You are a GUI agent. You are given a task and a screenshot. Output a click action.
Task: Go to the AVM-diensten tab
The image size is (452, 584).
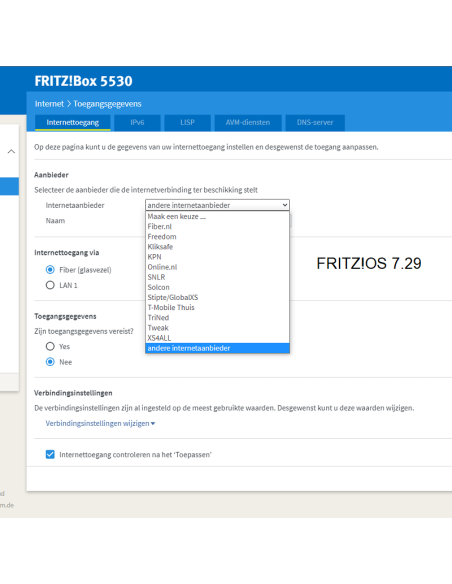(x=248, y=123)
